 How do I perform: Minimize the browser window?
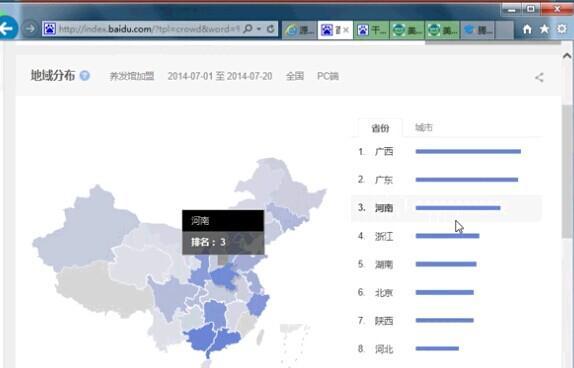coord(511,9)
